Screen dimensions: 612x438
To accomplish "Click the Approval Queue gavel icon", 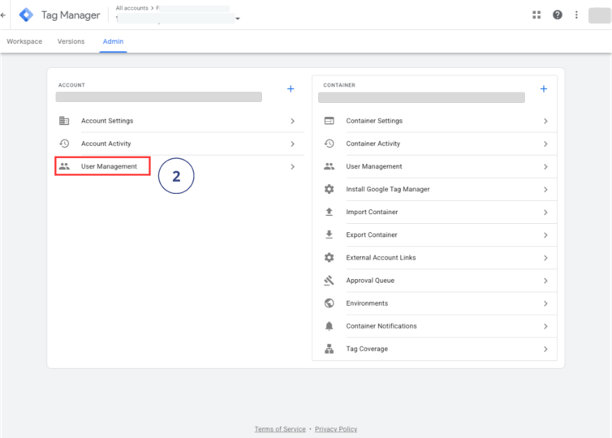I will 329,280.
